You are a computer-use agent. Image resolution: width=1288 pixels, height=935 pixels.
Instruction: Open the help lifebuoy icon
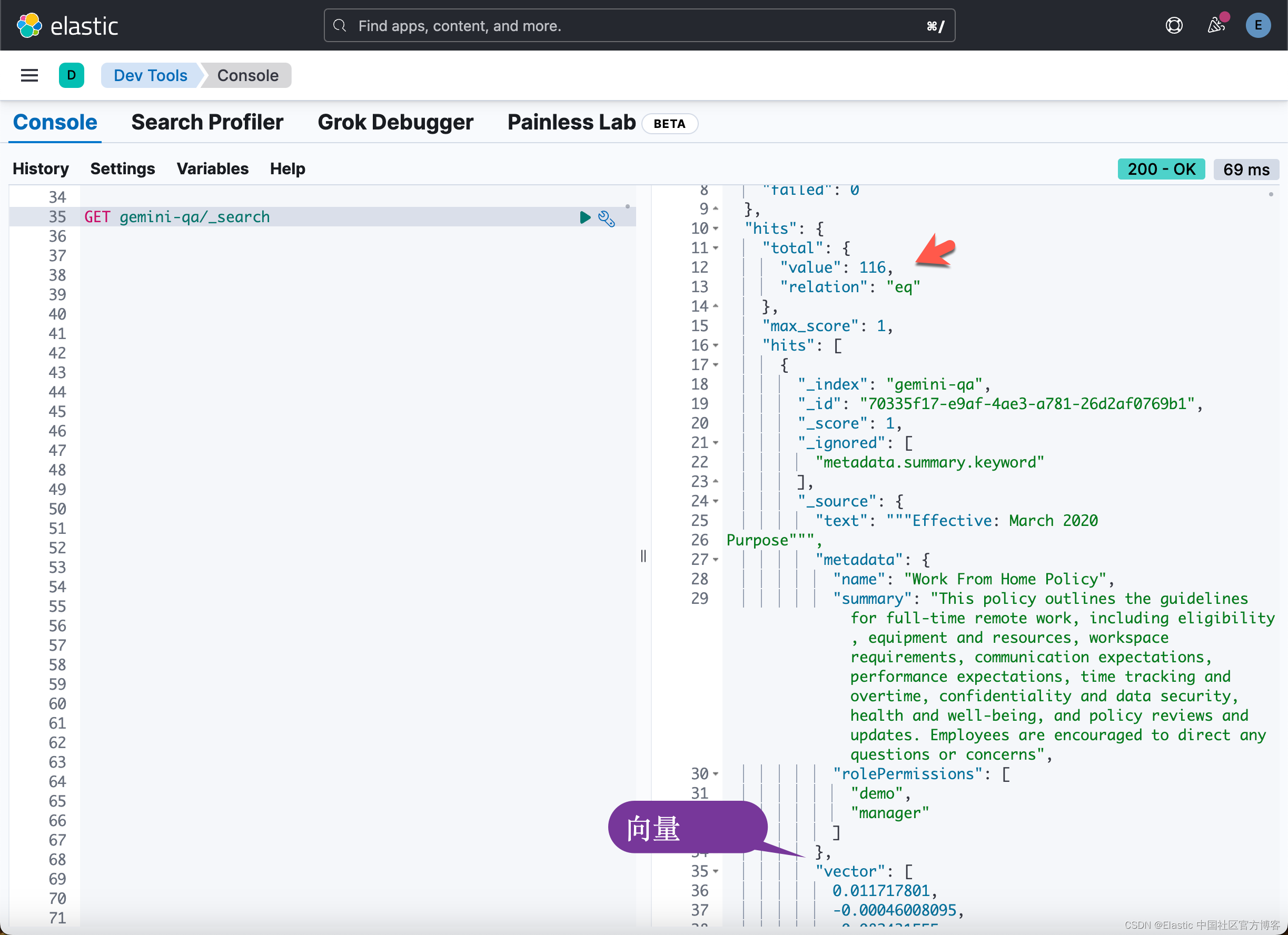pyautogui.click(x=1174, y=26)
